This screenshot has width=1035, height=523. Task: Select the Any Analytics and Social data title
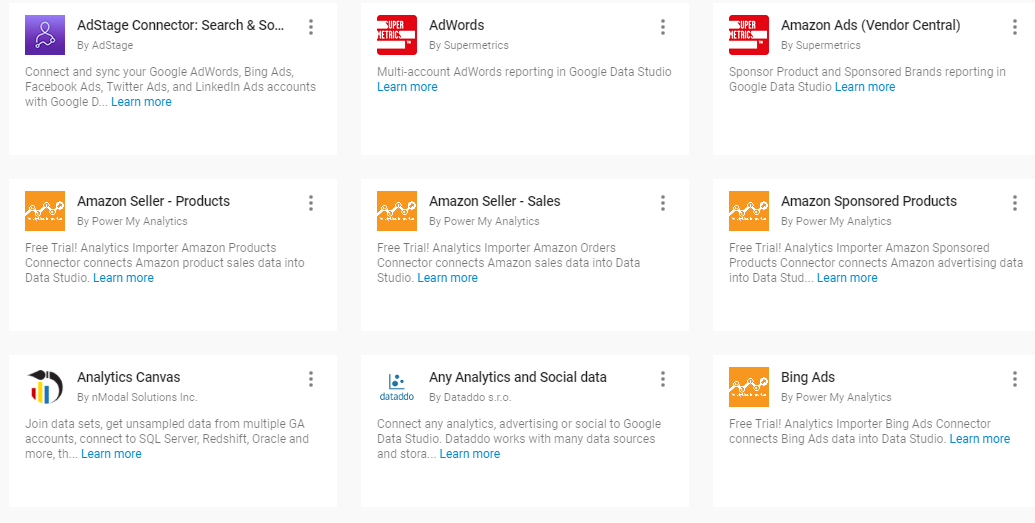517,377
